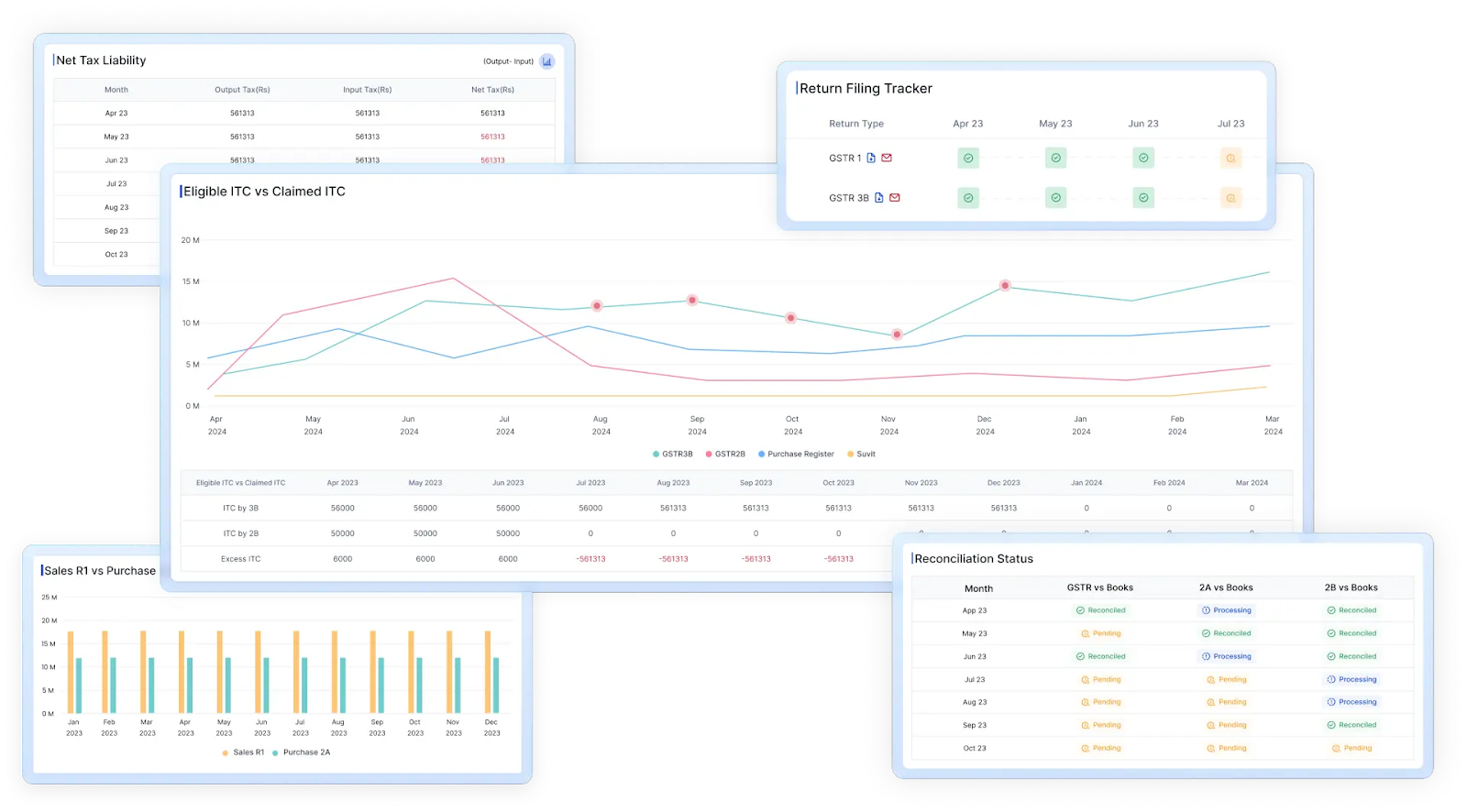Viewport: 1467px width, 812px height.
Task: Click May 23 2A vs Books Reconciled badge
Action: pyautogui.click(x=1227, y=633)
